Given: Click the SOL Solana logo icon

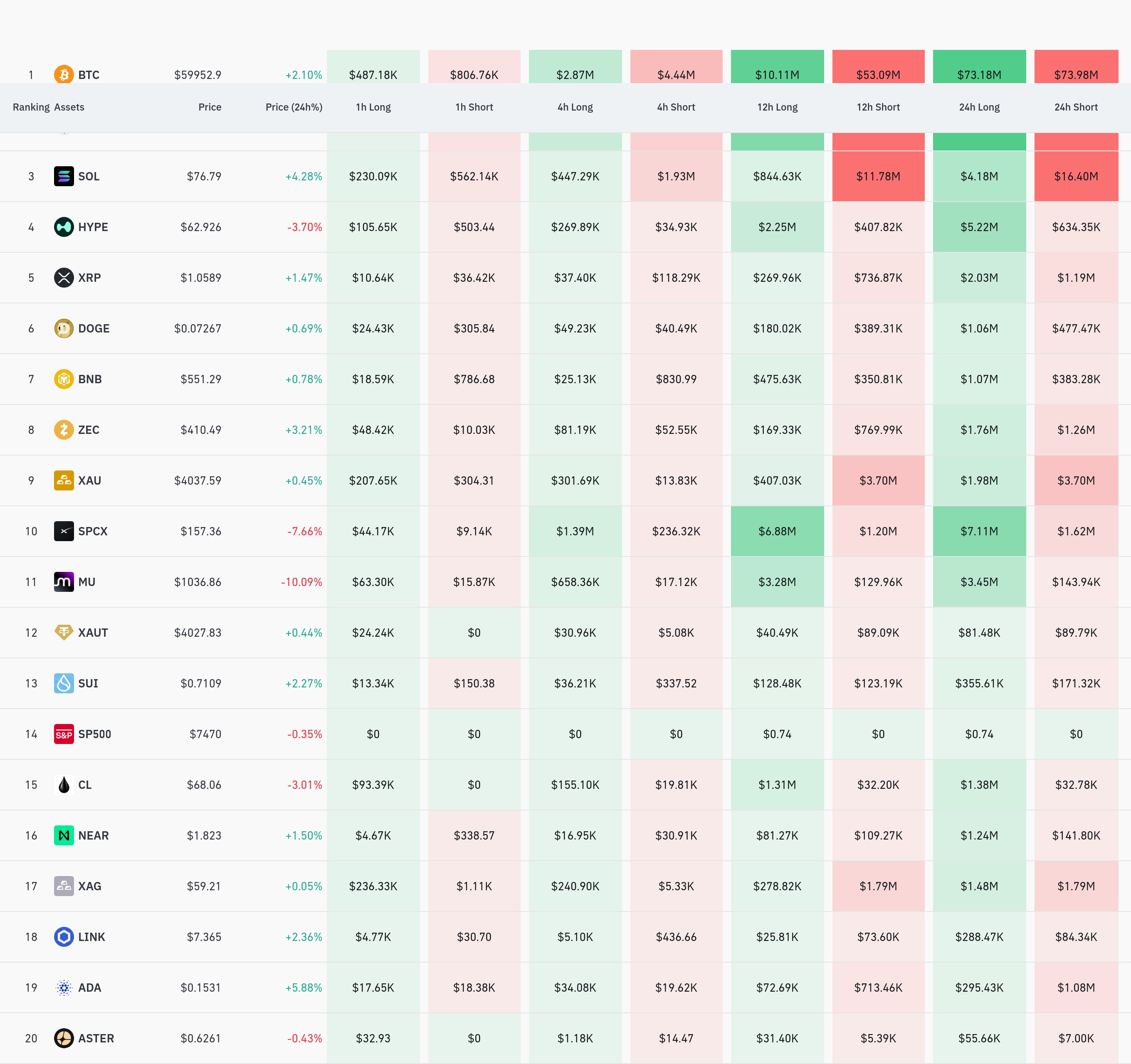Looking at the screenshot, I should click(x=64, y=176).
